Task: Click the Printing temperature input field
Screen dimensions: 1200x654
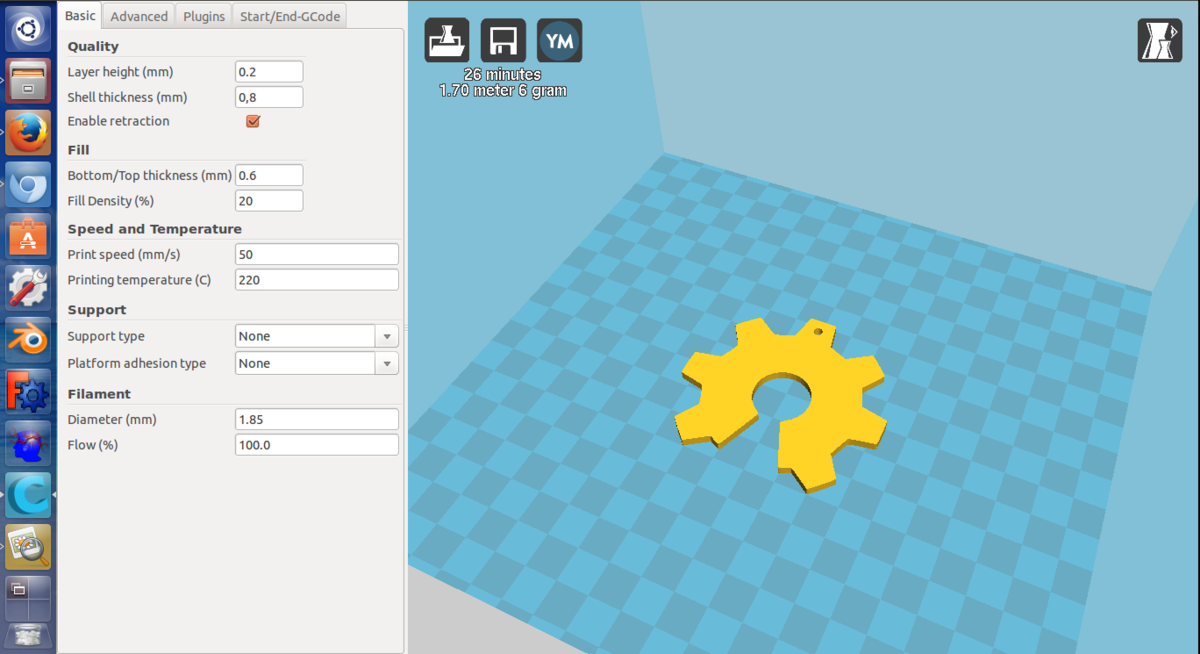Action: (x=317, y=280)
